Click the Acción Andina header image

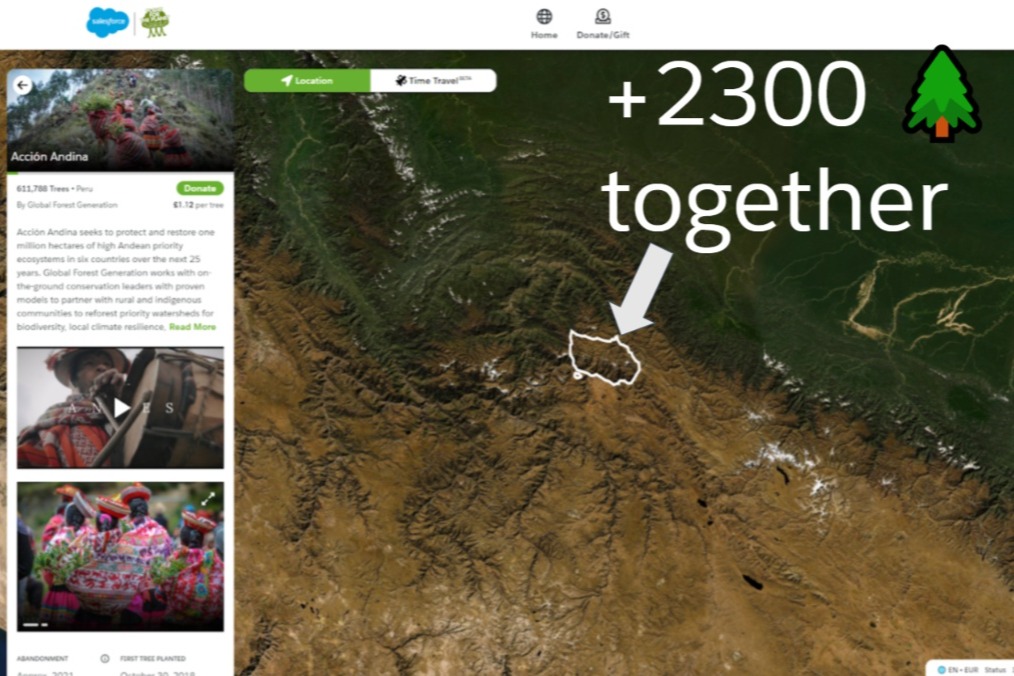(x=120, y=120)
